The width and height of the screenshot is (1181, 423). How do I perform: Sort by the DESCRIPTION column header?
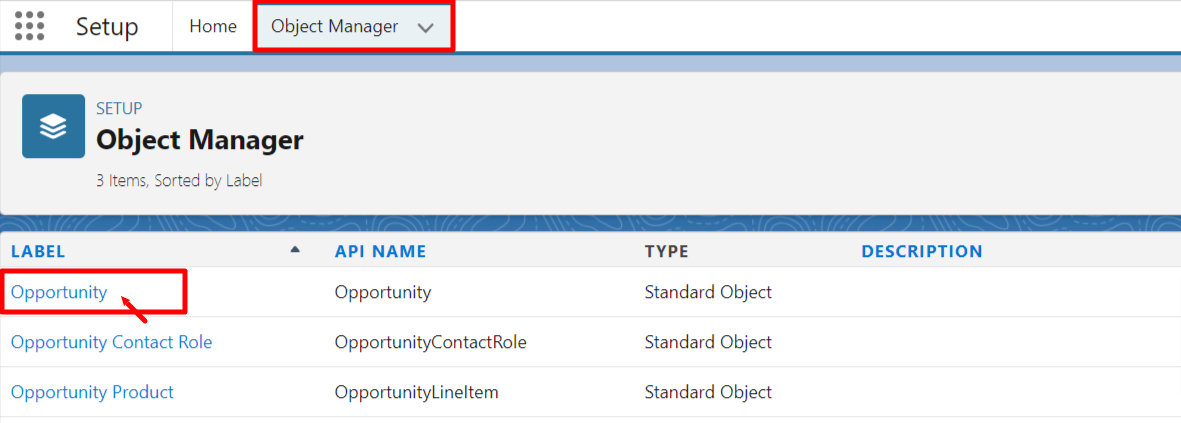click(922, 251)
